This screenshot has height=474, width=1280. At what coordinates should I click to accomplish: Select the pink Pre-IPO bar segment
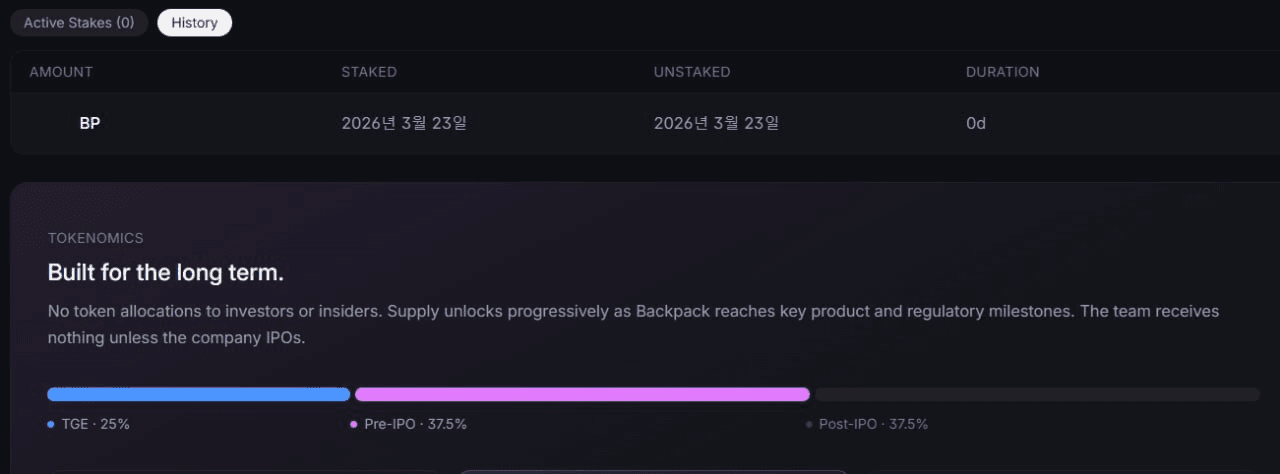[582, 394]
